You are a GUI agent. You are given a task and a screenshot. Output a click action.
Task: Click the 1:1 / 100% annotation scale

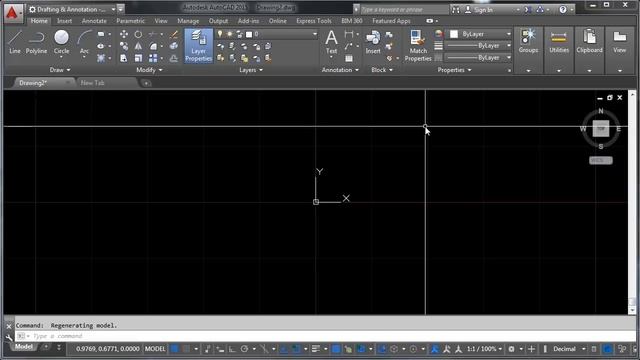point(484,349)
